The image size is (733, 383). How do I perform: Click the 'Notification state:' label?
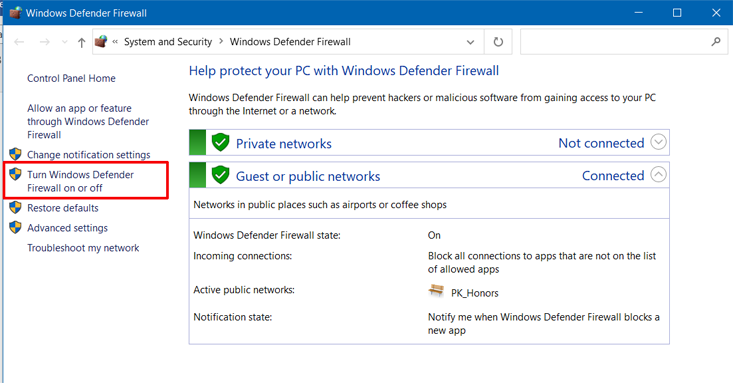pyautogui.click(x=232, y=317)
